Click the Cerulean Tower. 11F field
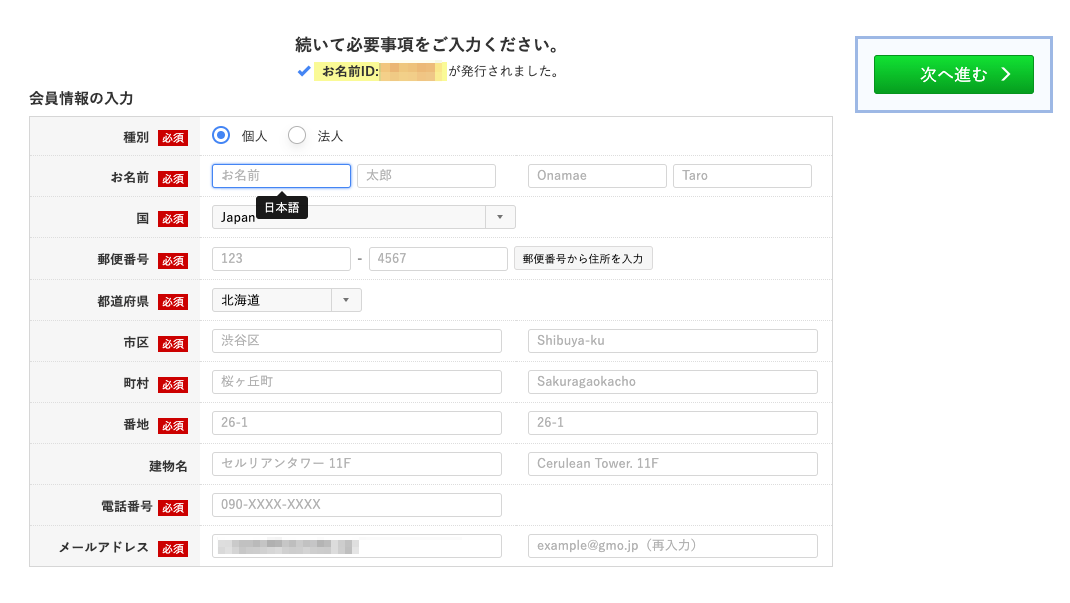This screenshot has width=1070, height=603. pyautogui.click(x=672, y=464)
